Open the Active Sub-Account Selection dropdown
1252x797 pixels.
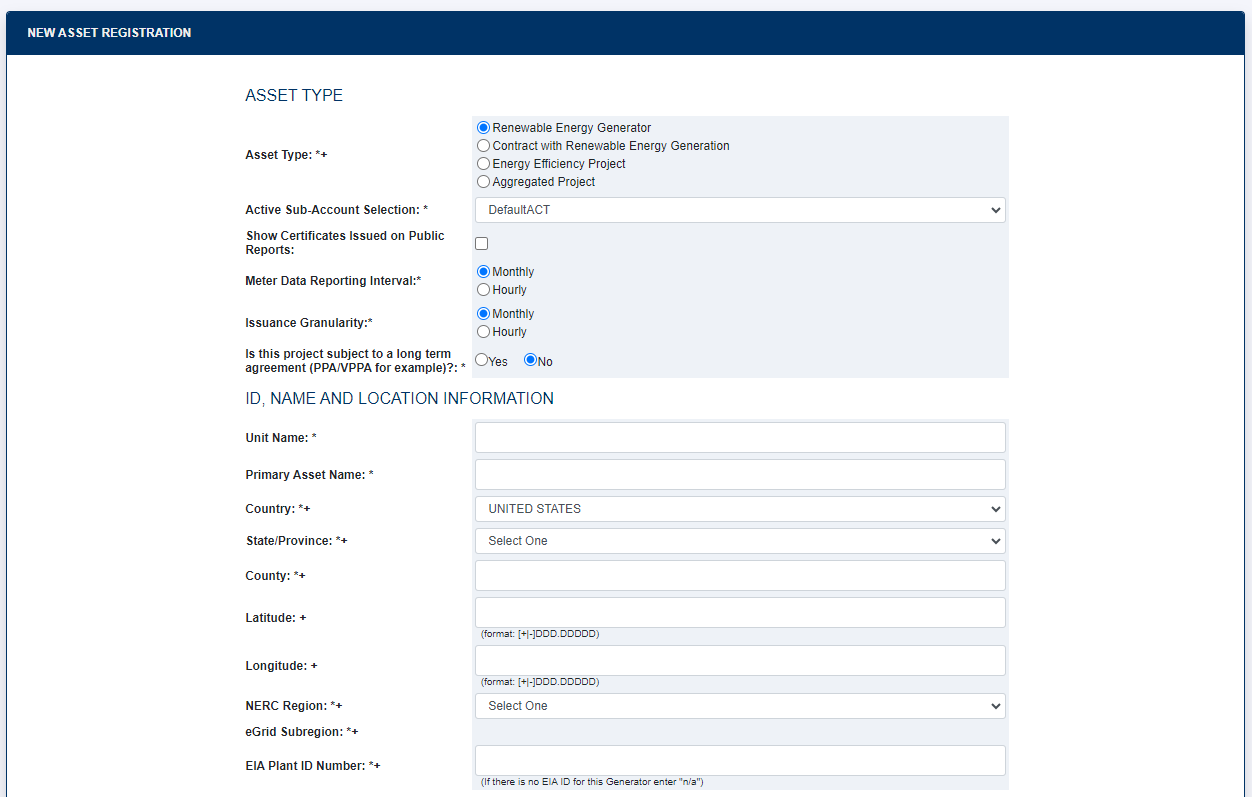click(x=740, y=210)
